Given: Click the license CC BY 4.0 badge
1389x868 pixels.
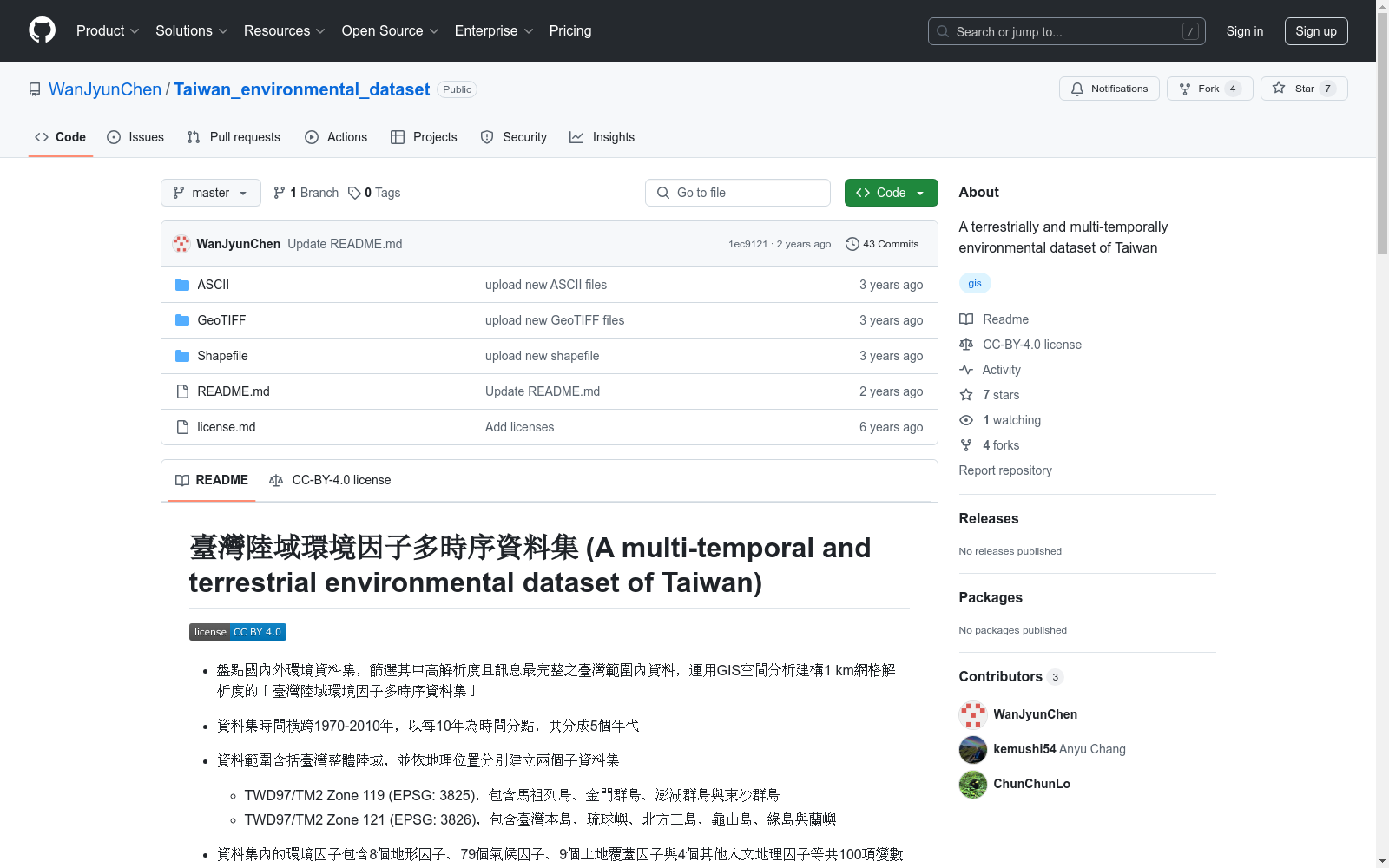Looking at the screenshot, I should point(238,632).
